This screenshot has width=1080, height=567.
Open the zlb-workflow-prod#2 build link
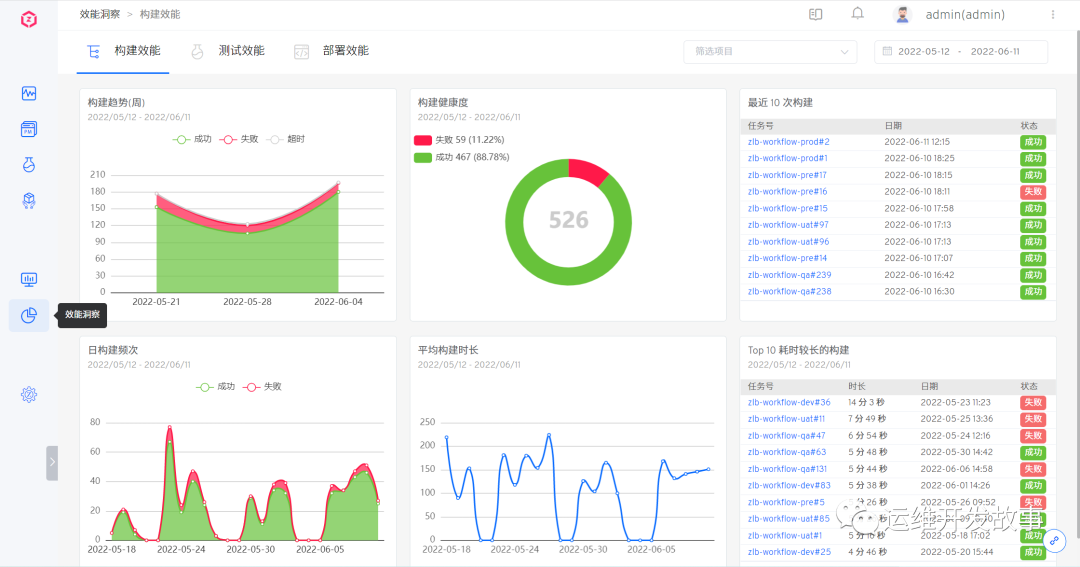pyautogui.click(x=789, y=142)
